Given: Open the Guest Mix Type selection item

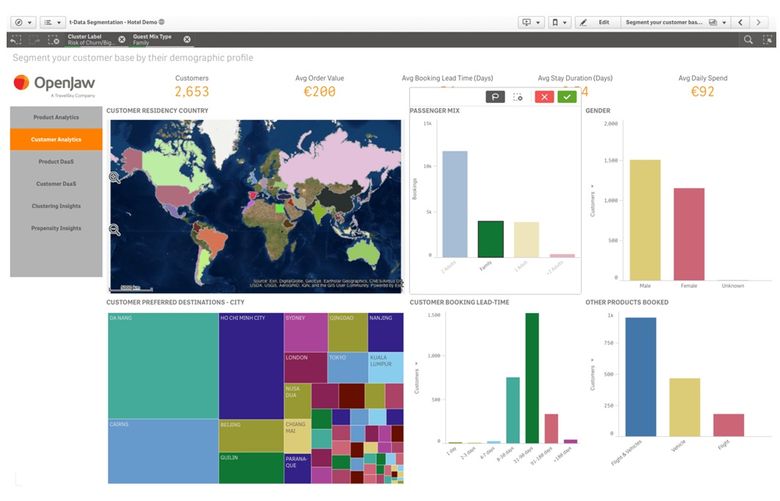Looking at the screenshot, I should (152, 39).
